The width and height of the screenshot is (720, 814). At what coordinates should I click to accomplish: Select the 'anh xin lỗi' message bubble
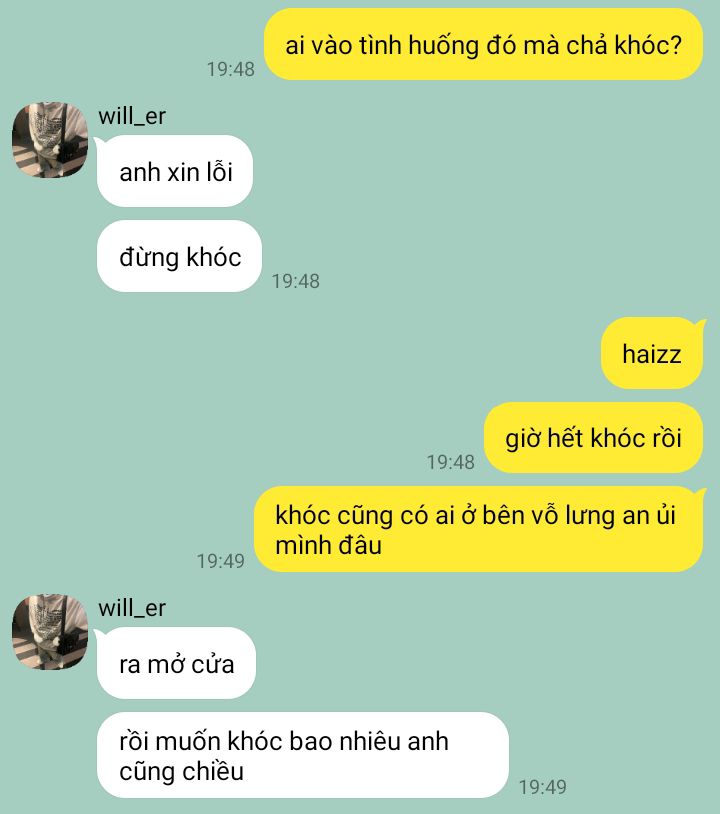pyautogui.click(x=175, y=171)
